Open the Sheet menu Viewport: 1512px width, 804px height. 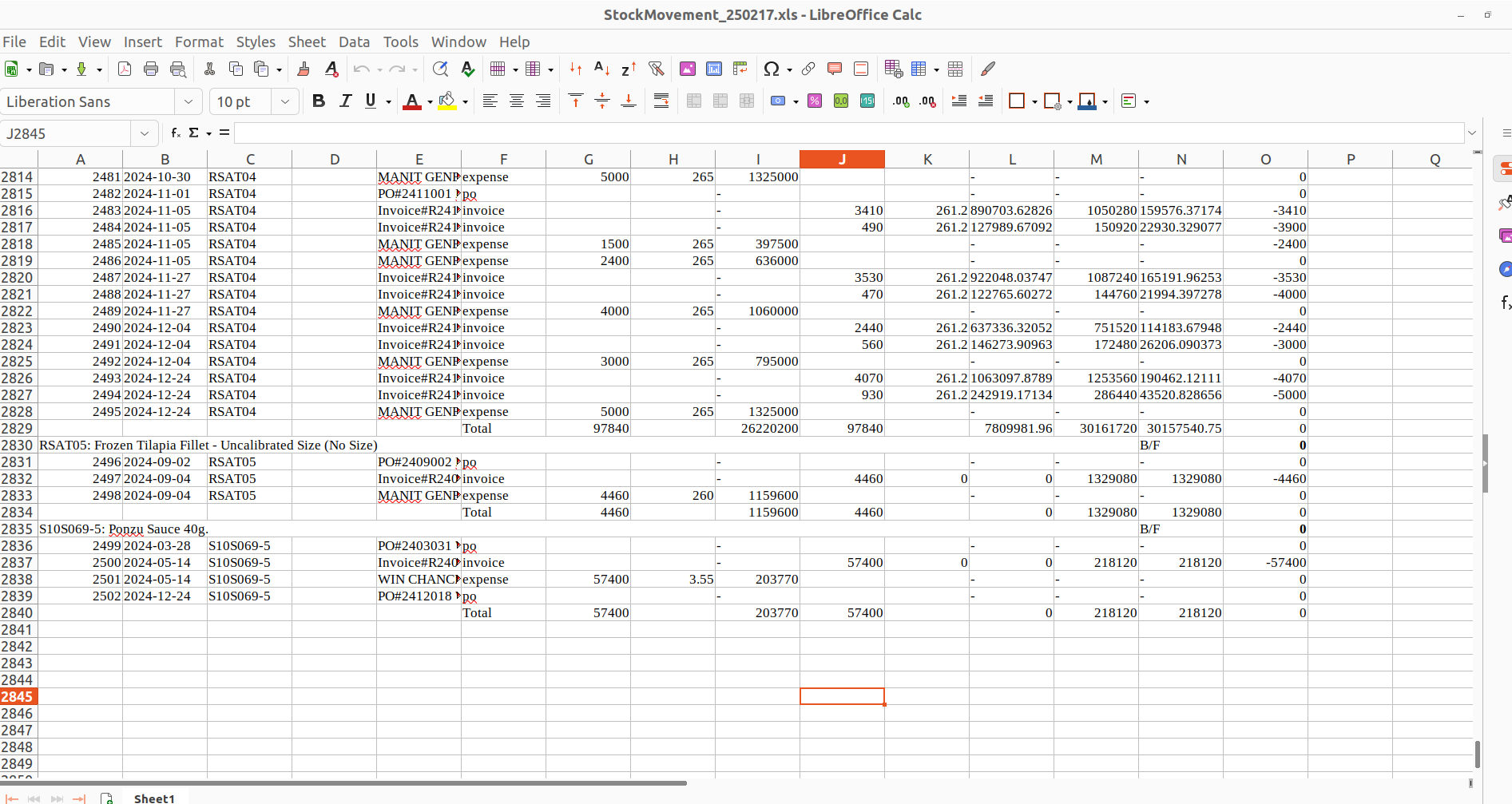click(x=307, y=42)
